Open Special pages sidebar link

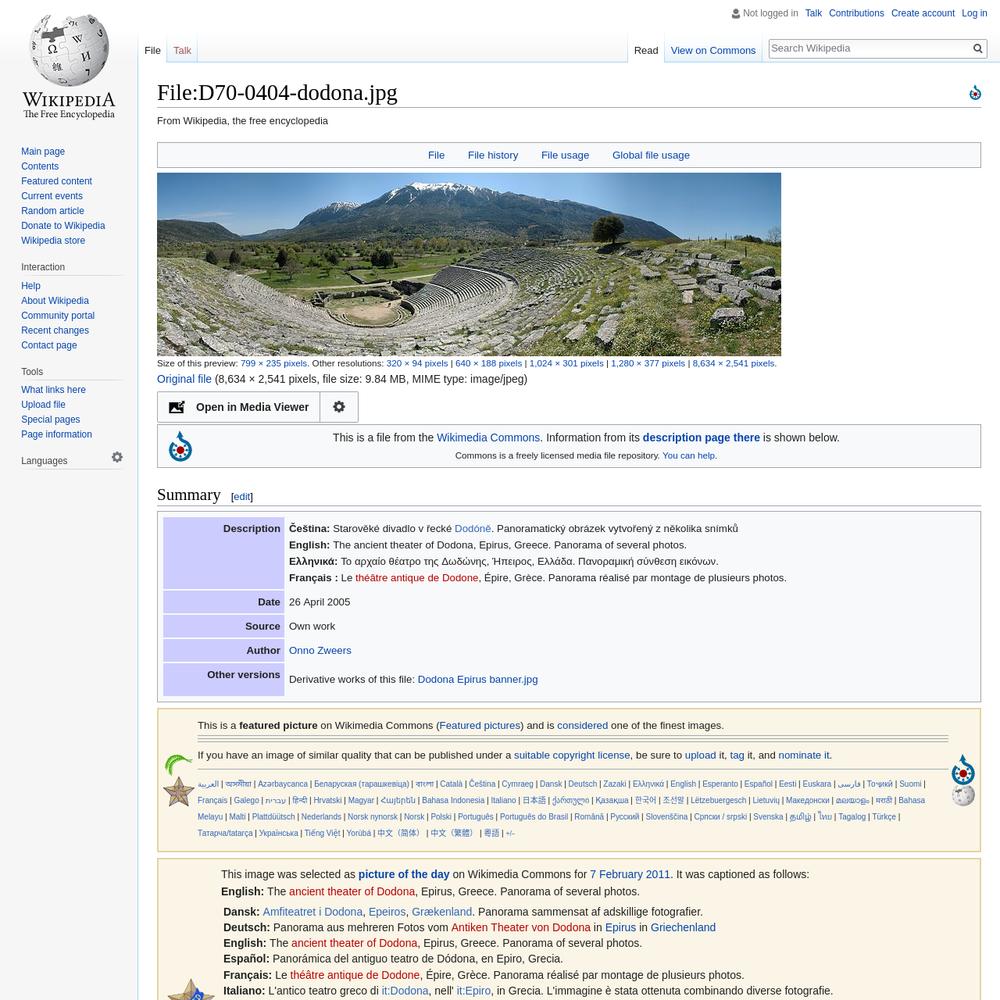click(50, 420)
